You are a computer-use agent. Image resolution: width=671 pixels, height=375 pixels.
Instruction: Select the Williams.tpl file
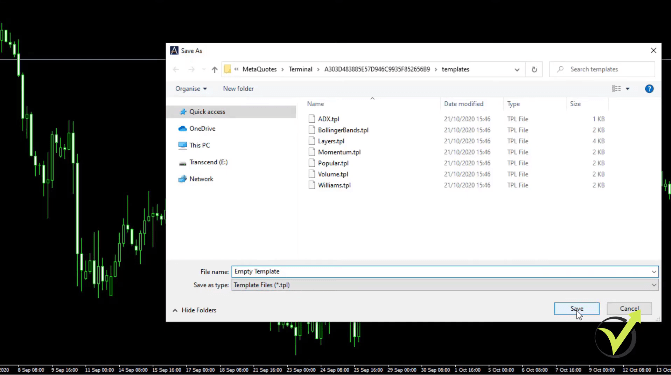point(334,185)
